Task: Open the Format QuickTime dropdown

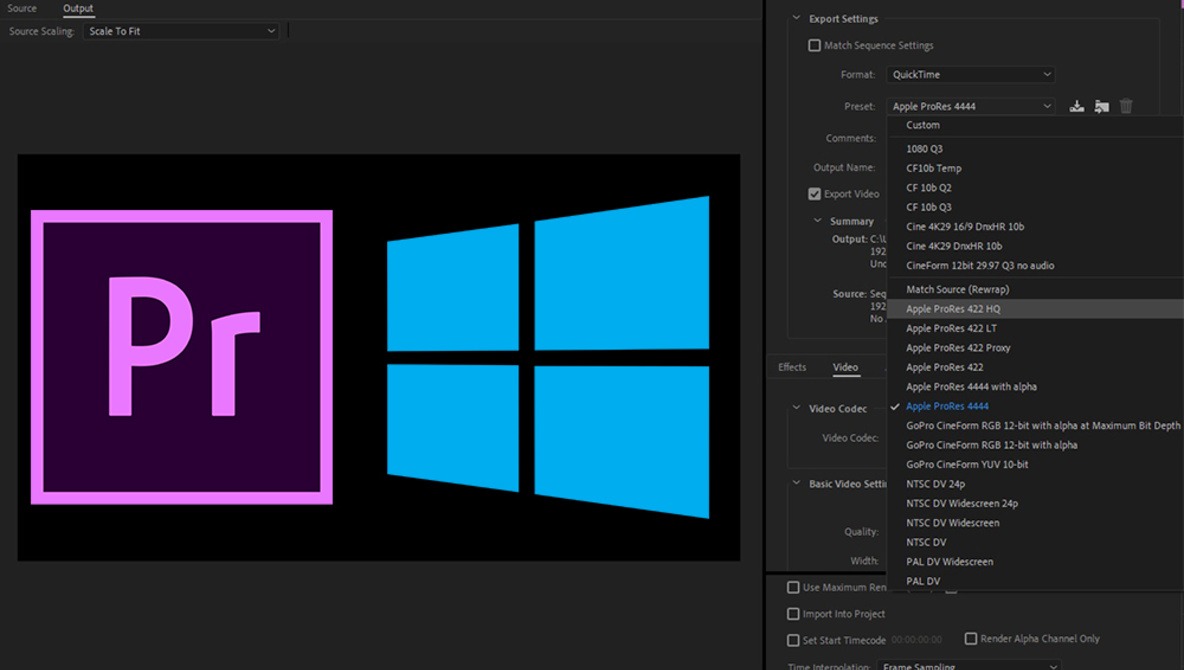Action: tap(970, 75)
